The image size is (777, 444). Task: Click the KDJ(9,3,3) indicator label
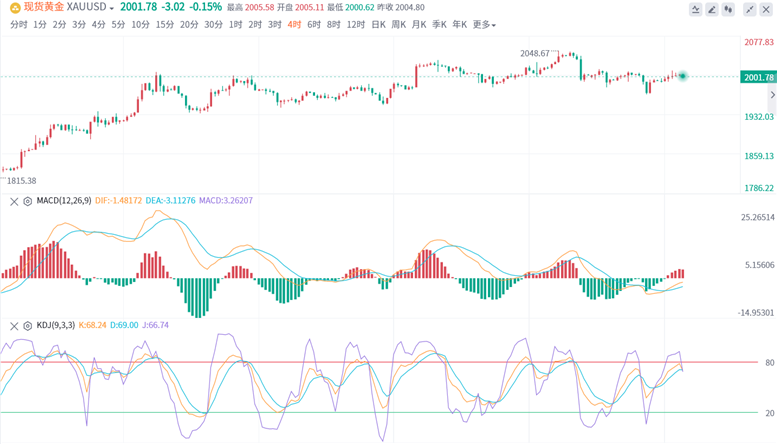pos(56,325)
